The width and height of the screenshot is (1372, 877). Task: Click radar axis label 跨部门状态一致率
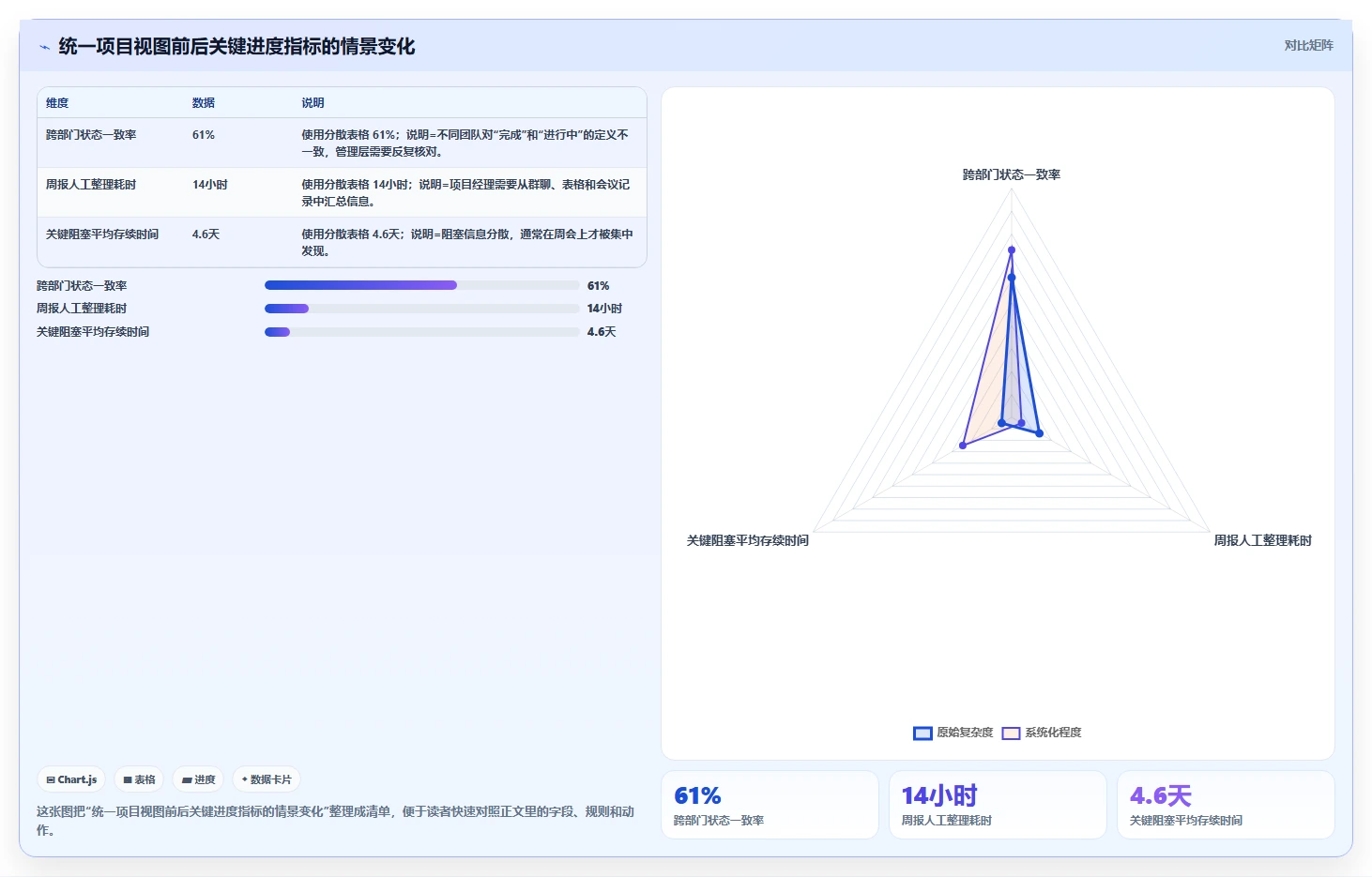(1012, 174)
